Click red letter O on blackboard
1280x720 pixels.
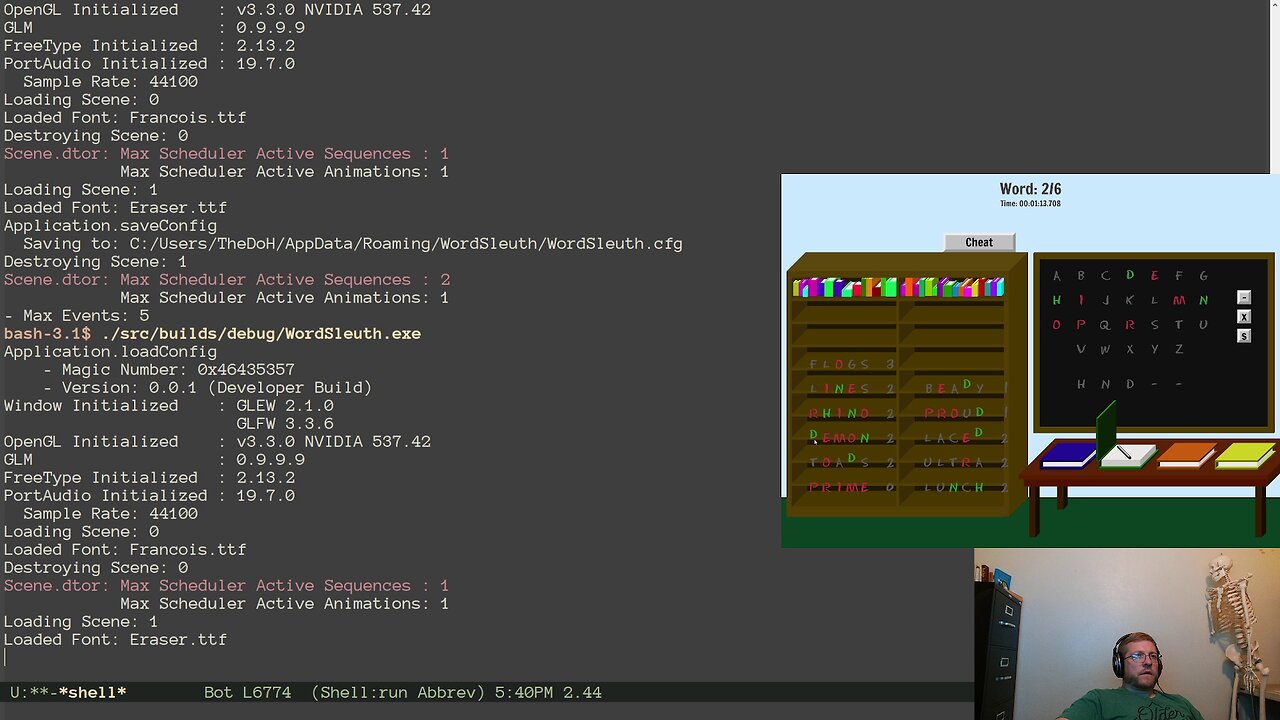pos(1056,325)
